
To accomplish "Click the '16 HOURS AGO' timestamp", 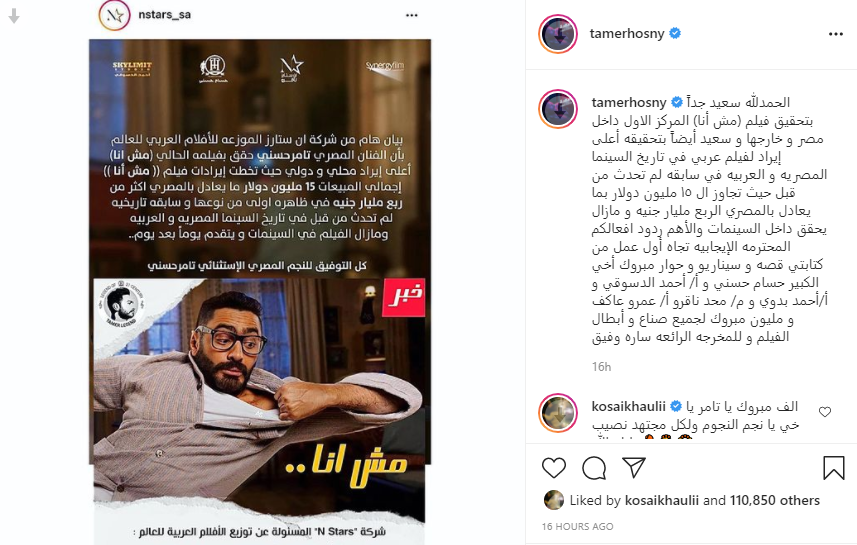I will coord(577,526).
